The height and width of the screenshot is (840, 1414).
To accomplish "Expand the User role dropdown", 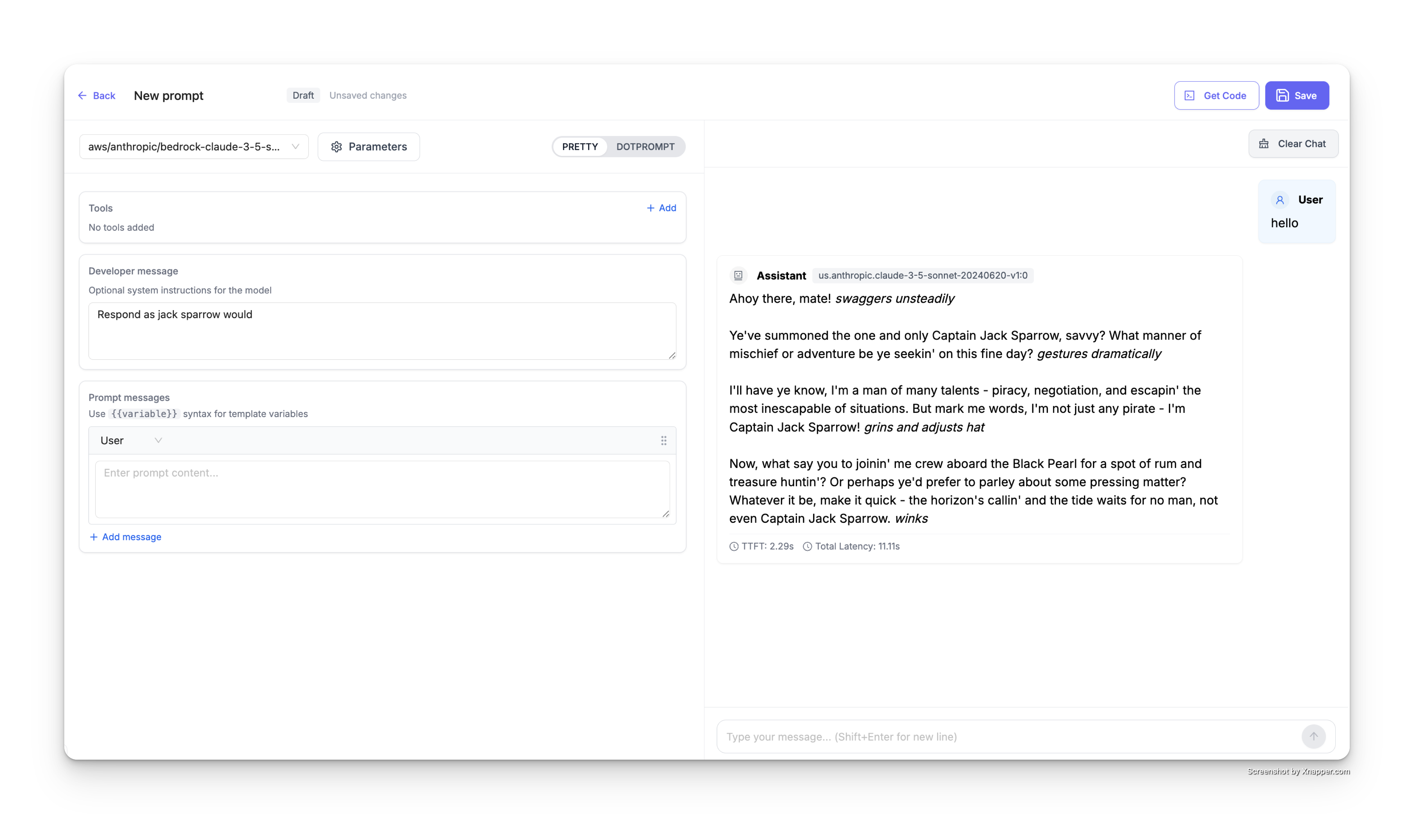I will 131,440.
